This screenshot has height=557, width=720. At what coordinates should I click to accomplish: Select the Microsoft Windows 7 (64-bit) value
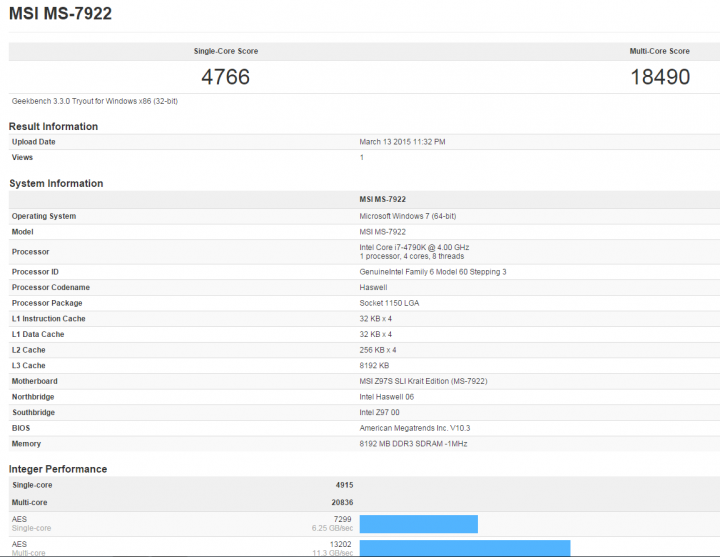[408, 216]
